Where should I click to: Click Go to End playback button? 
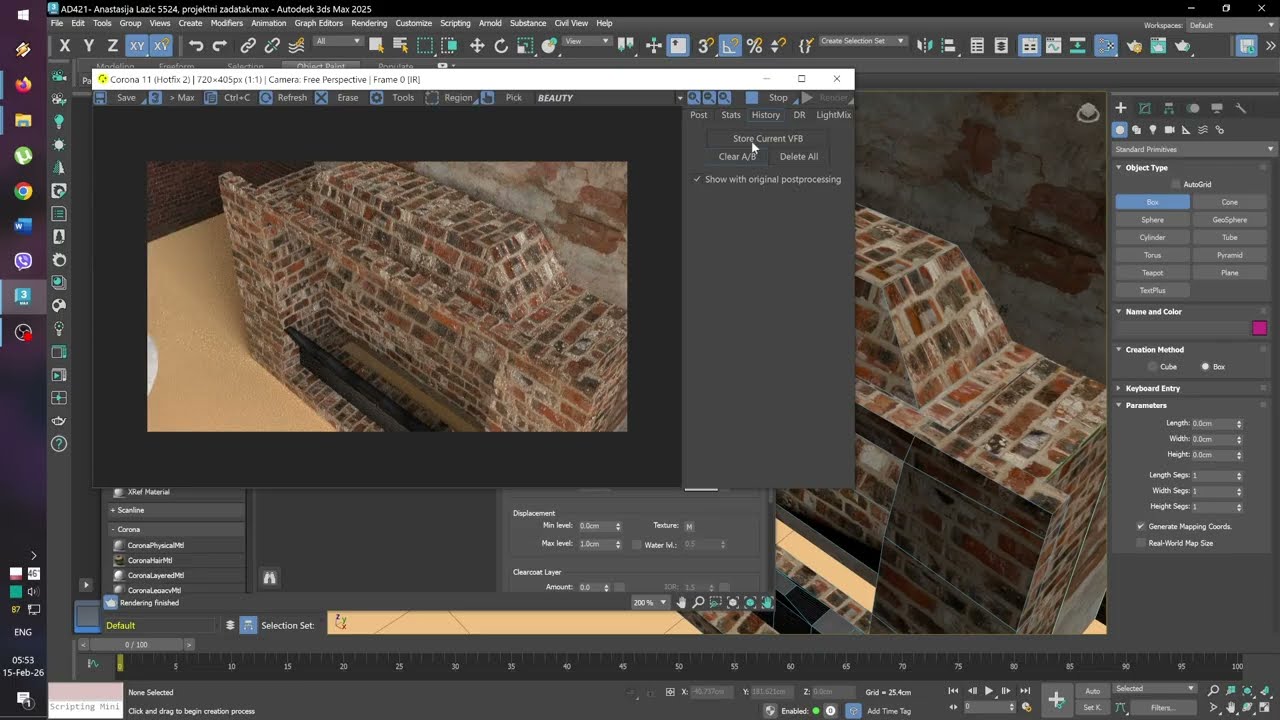pos(1024,691)
